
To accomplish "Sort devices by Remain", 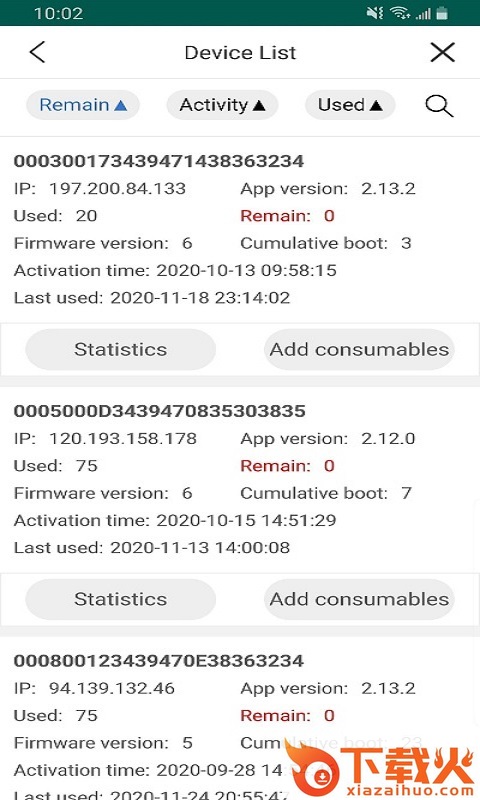I will point(83,105).
